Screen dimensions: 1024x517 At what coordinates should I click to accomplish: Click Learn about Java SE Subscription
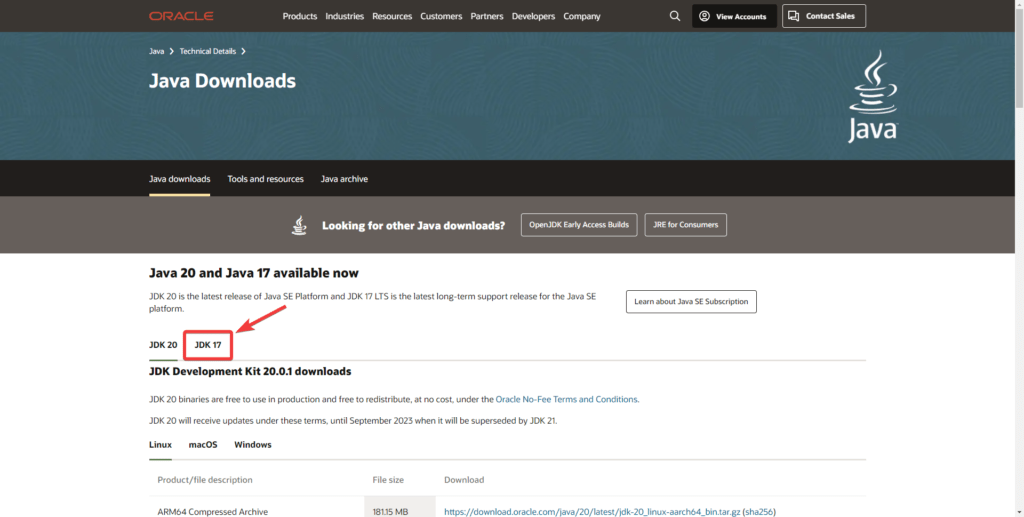point(691,302)
